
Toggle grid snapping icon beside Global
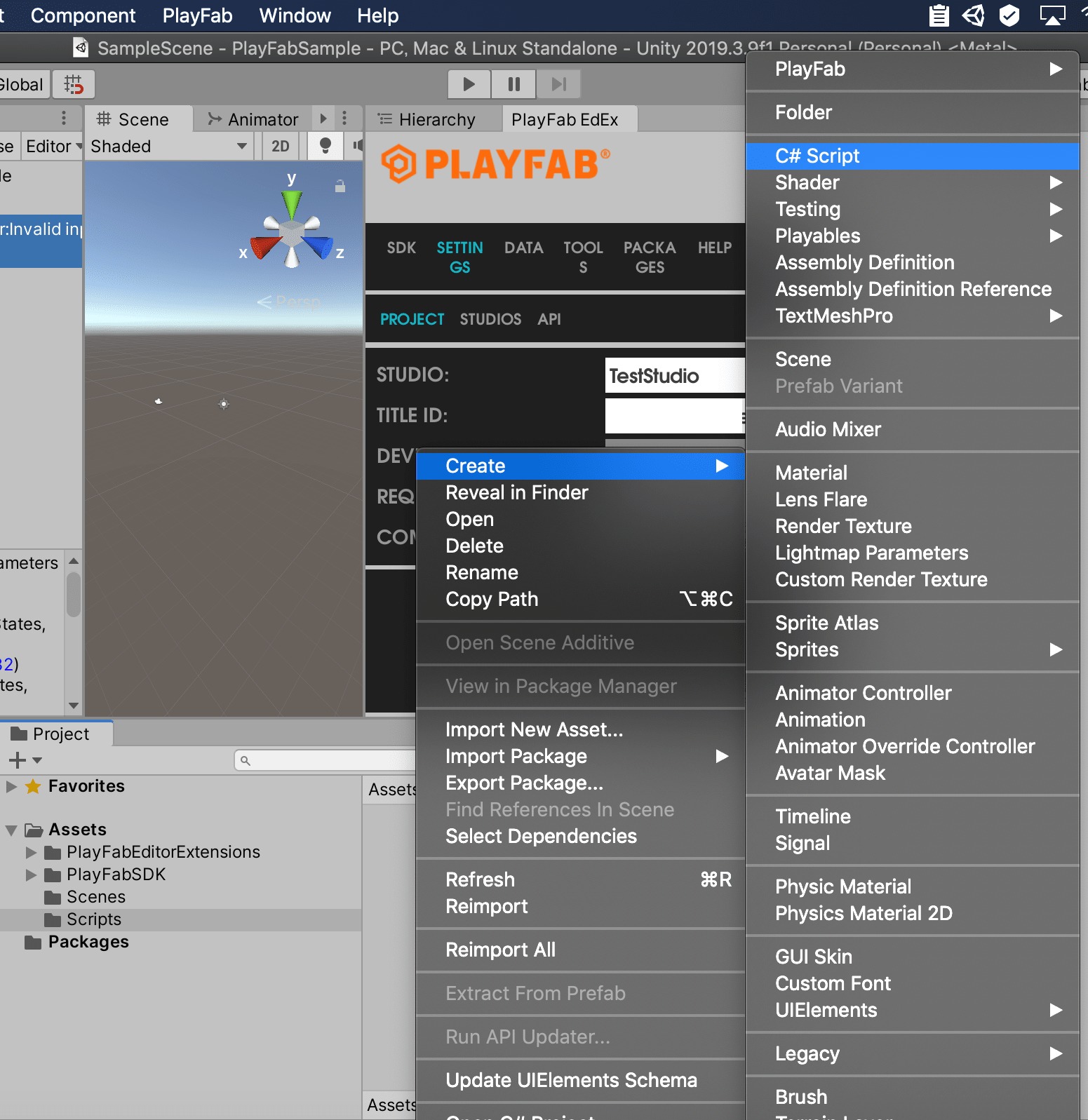tap(74, 85)
